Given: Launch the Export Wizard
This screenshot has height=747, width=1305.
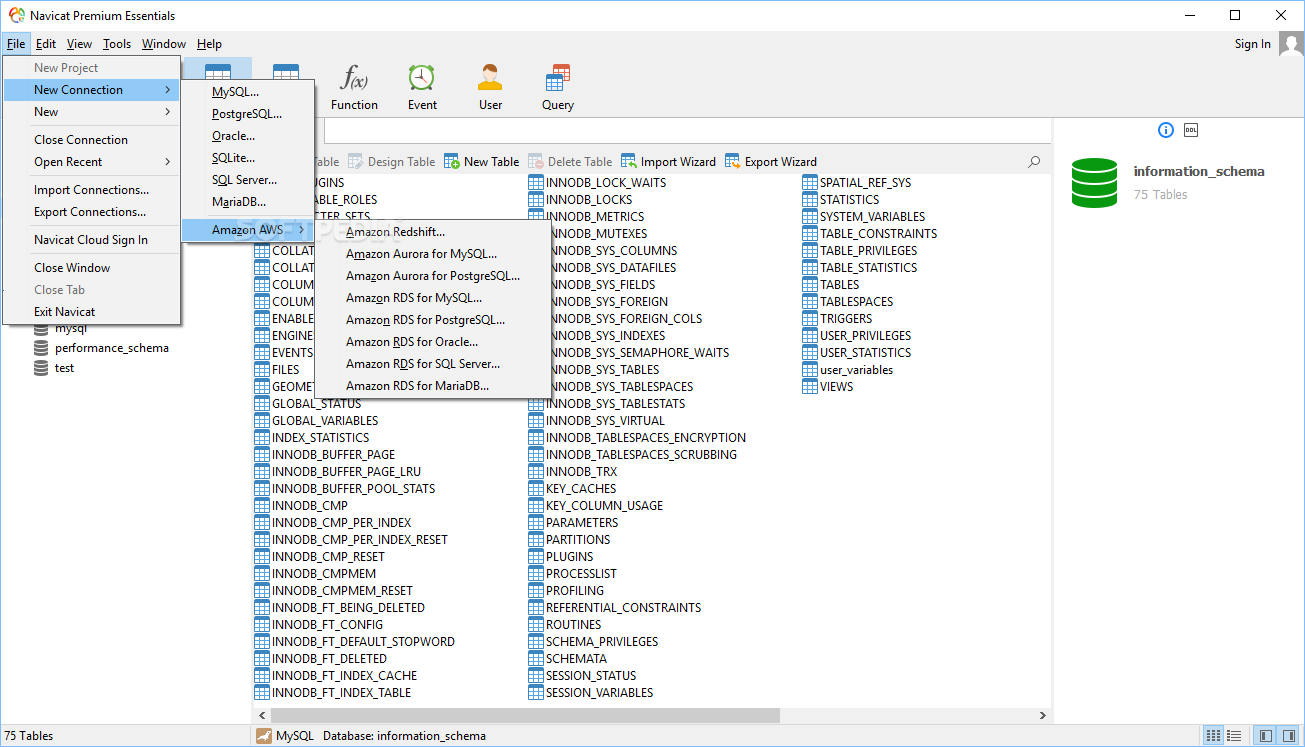Looking at the screenshot, I should (x=771, y=161).
